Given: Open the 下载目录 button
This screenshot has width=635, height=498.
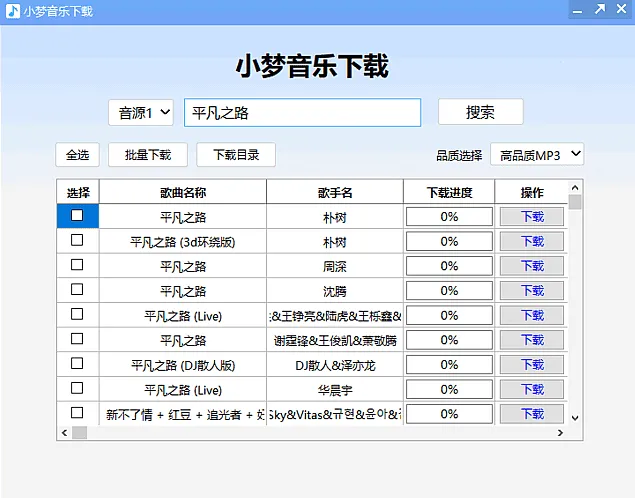Looking at the screenshot, I should pos(236,155).
